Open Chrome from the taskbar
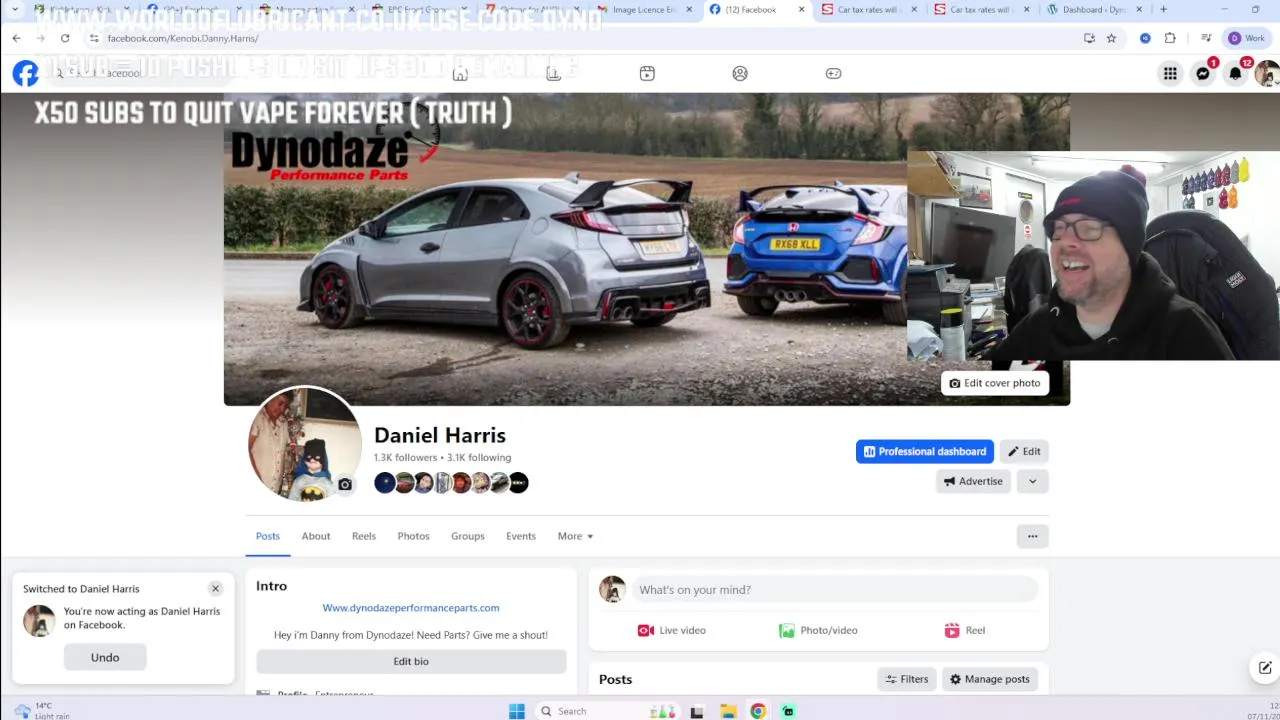Image resolution: width=1280 pixels, height=720 pixels. point(758,711)
